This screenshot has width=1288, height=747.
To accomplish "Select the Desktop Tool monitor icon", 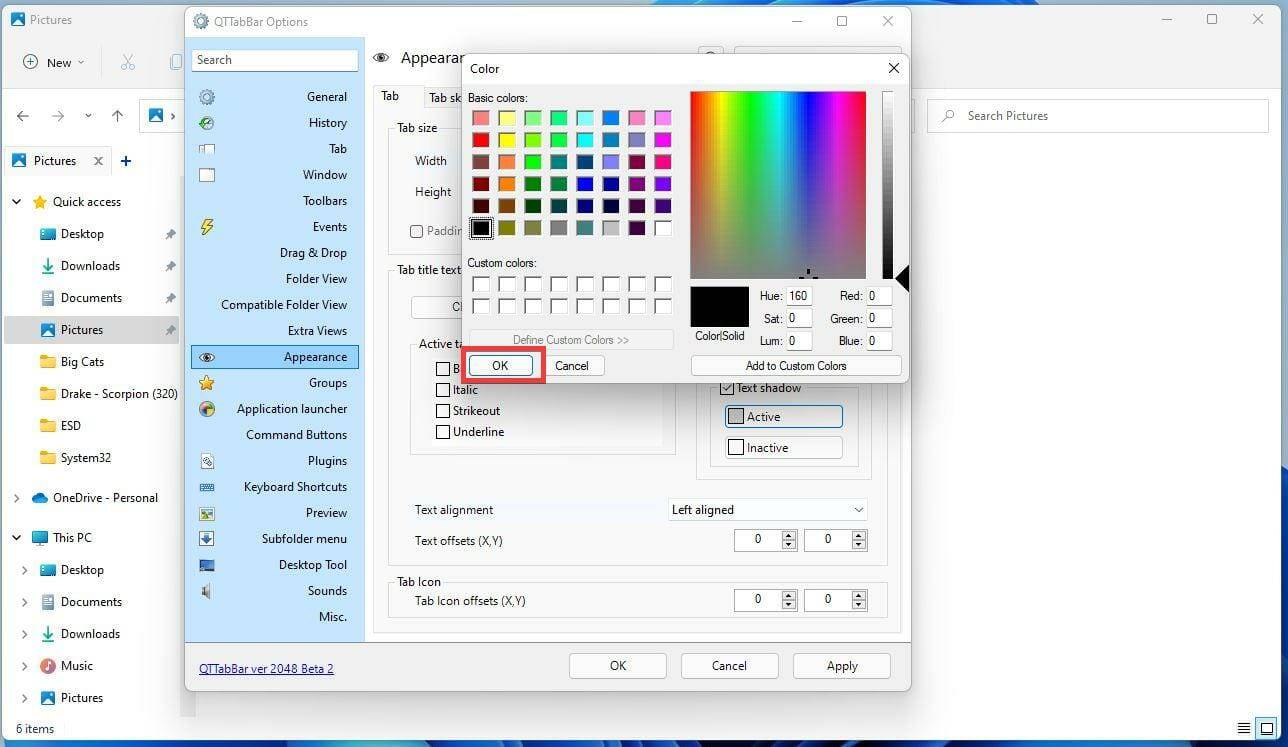I will coord(207,564).
